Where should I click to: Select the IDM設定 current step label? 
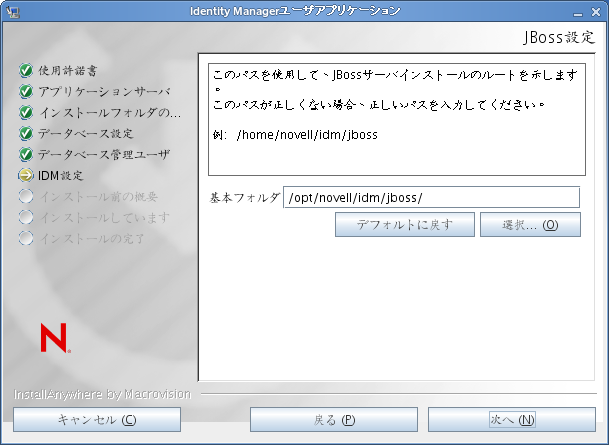[x=61, y=176]
